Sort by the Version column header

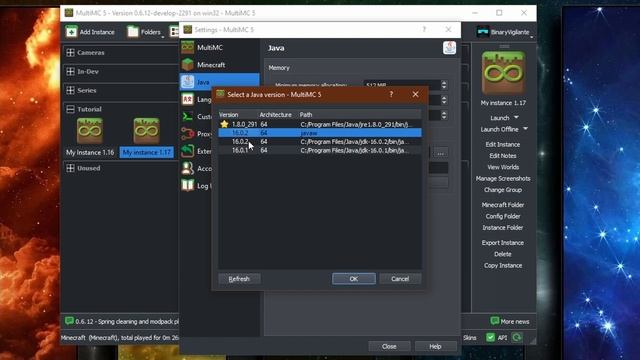coord(238,115)
